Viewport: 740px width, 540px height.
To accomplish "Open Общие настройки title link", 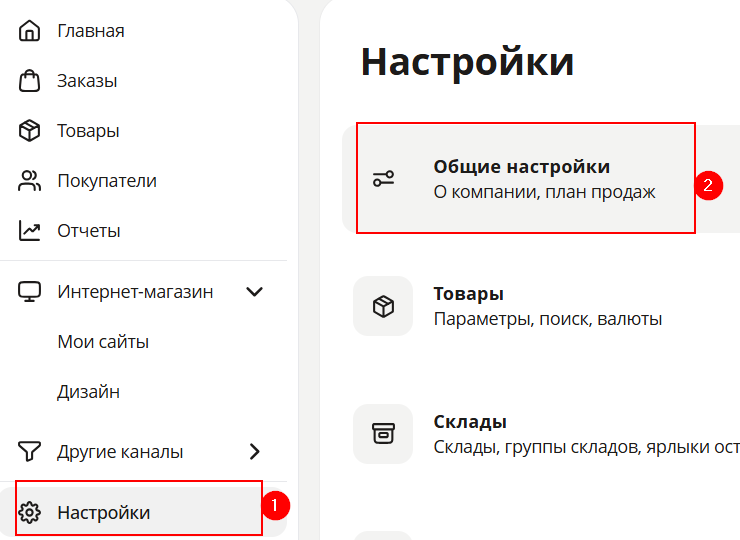I will coord(521,167).
